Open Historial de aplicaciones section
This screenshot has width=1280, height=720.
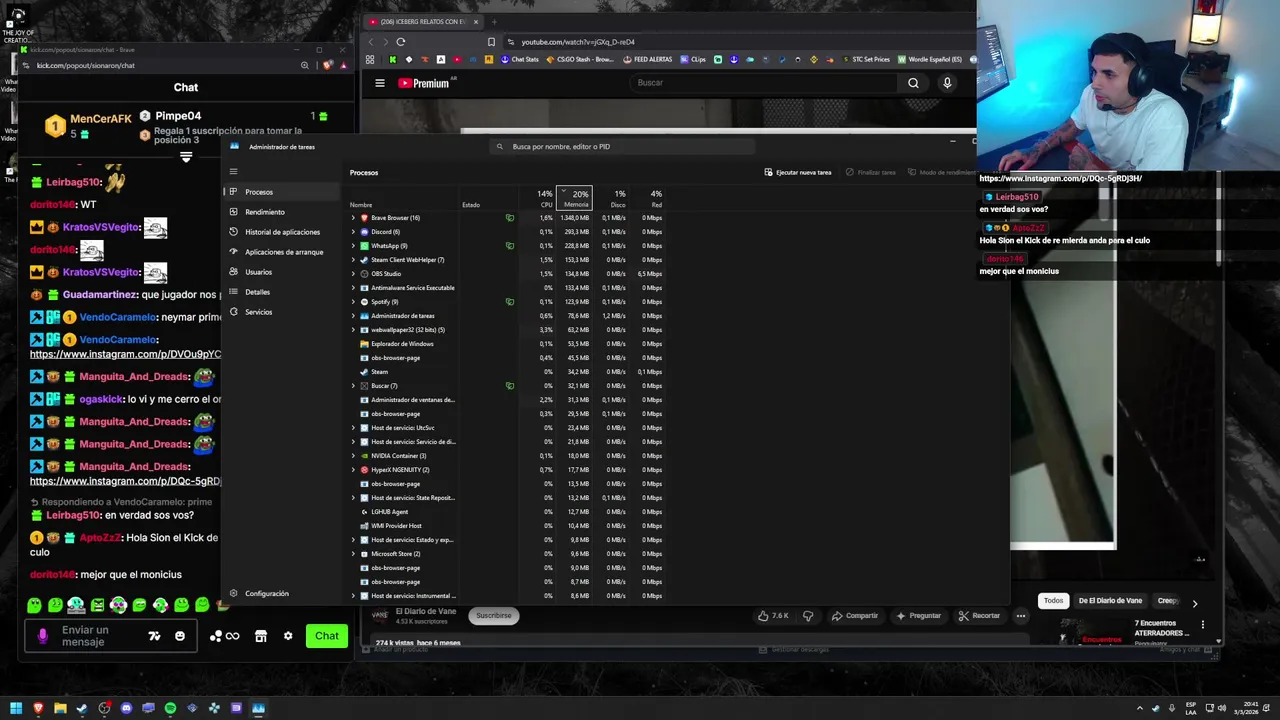pos(282,232)
